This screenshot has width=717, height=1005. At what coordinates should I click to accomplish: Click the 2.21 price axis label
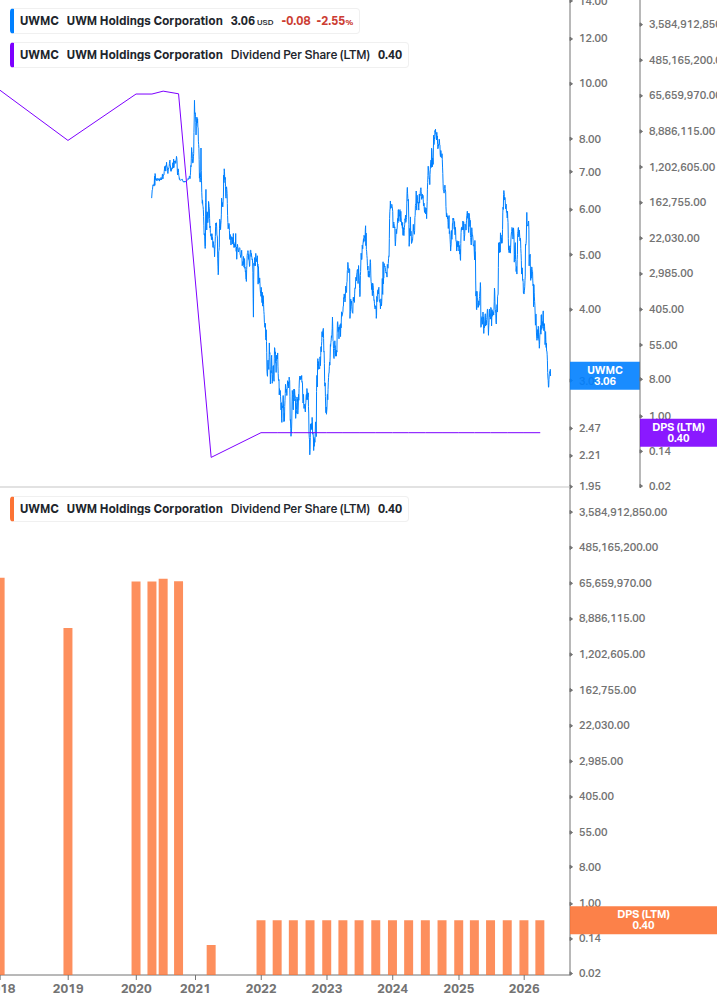(590, 456)
